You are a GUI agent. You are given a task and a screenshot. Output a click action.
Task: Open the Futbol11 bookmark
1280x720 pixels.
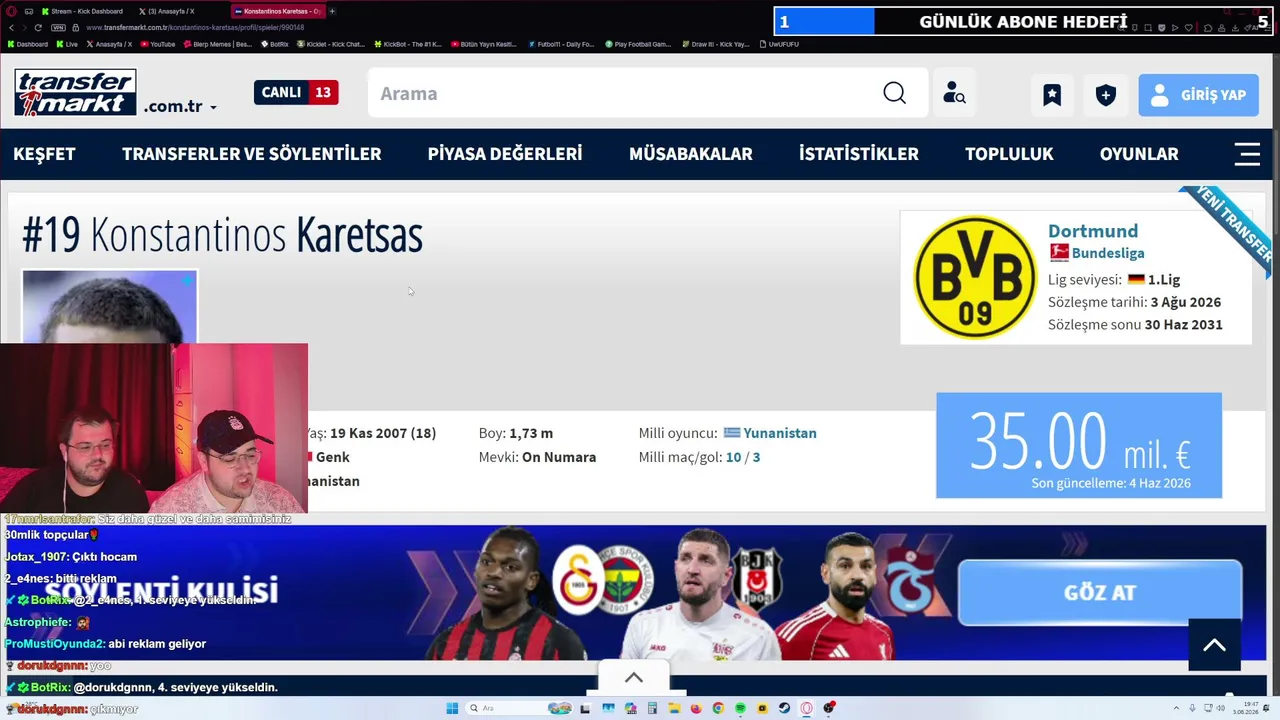click(x=561, y=44)
